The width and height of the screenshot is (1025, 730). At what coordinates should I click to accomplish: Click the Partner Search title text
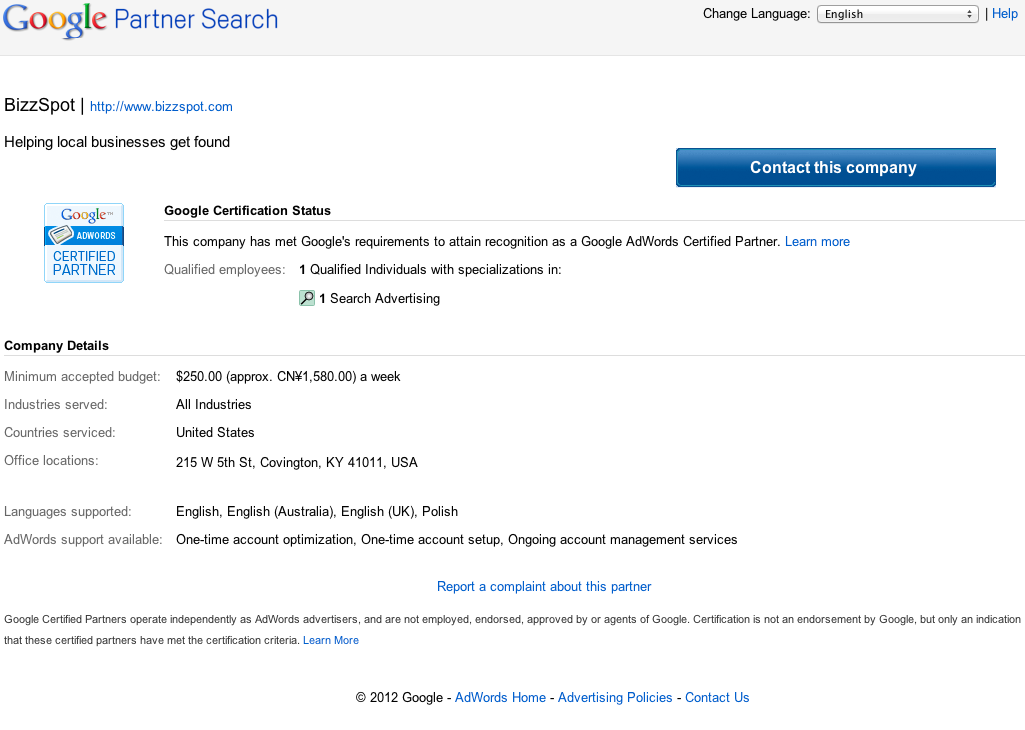click(x=196, y=20)
